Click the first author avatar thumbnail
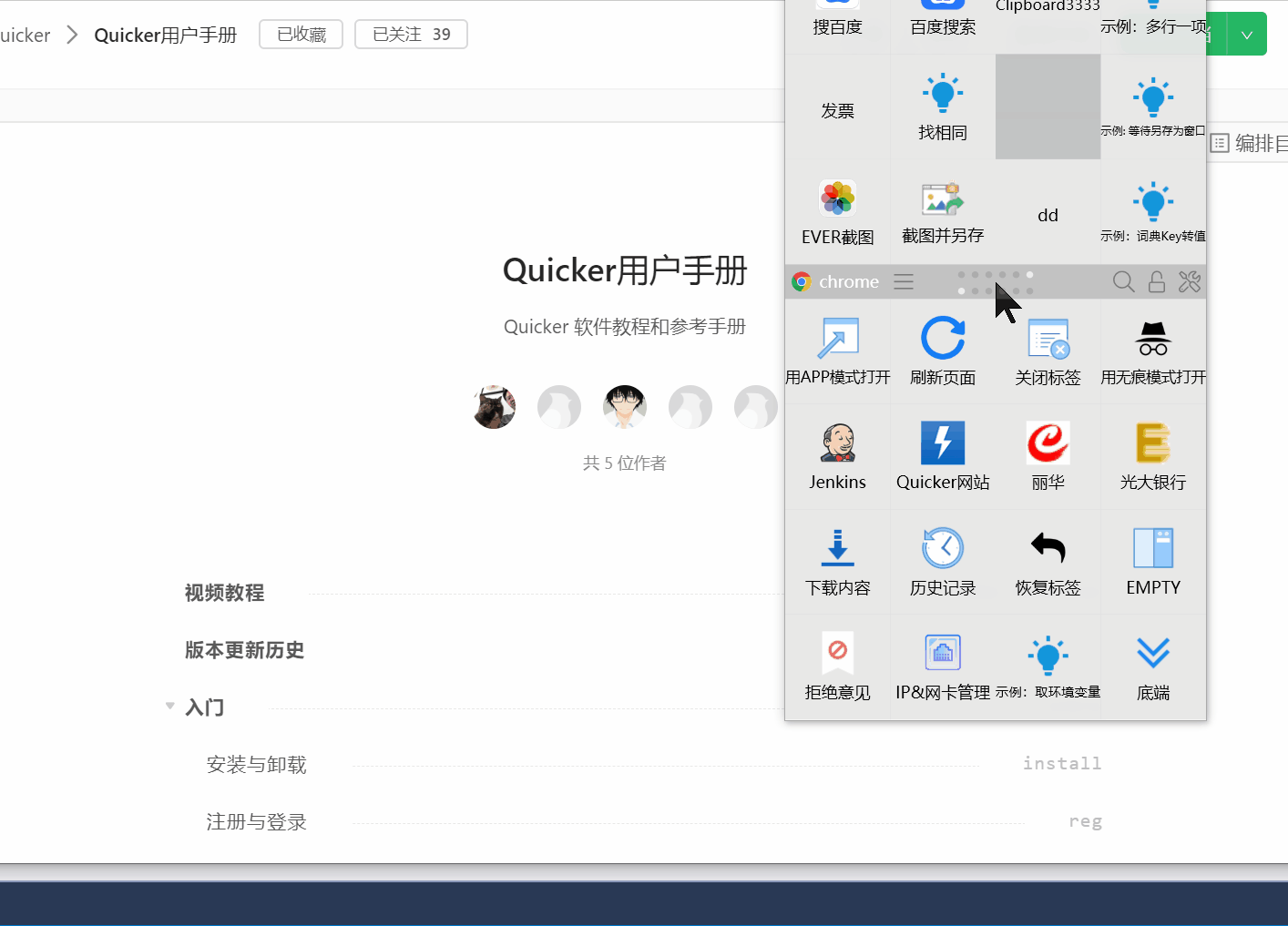 (494, 407)
